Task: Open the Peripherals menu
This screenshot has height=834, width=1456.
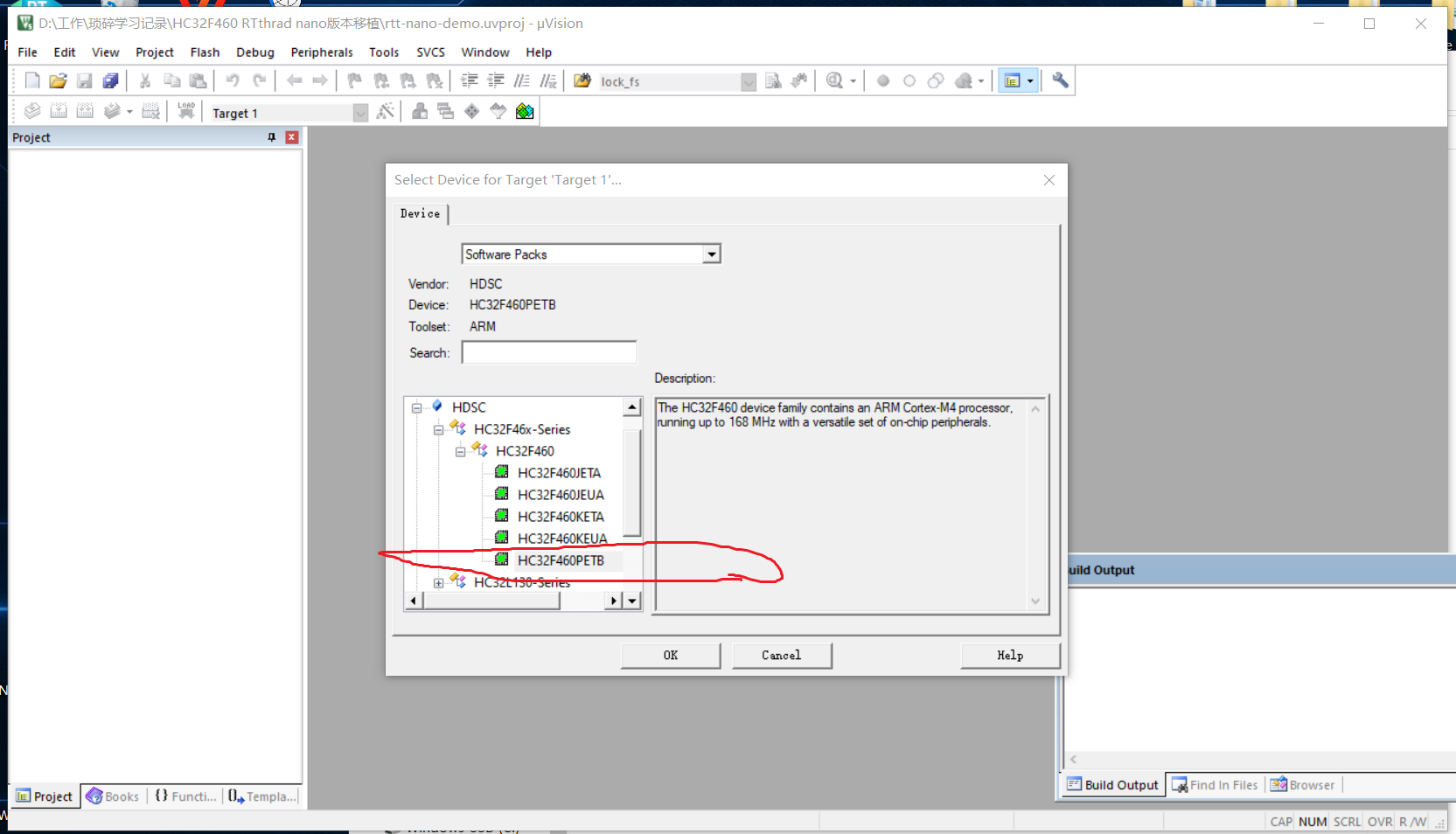Action: pyautogui.click(x=322, y=52)
